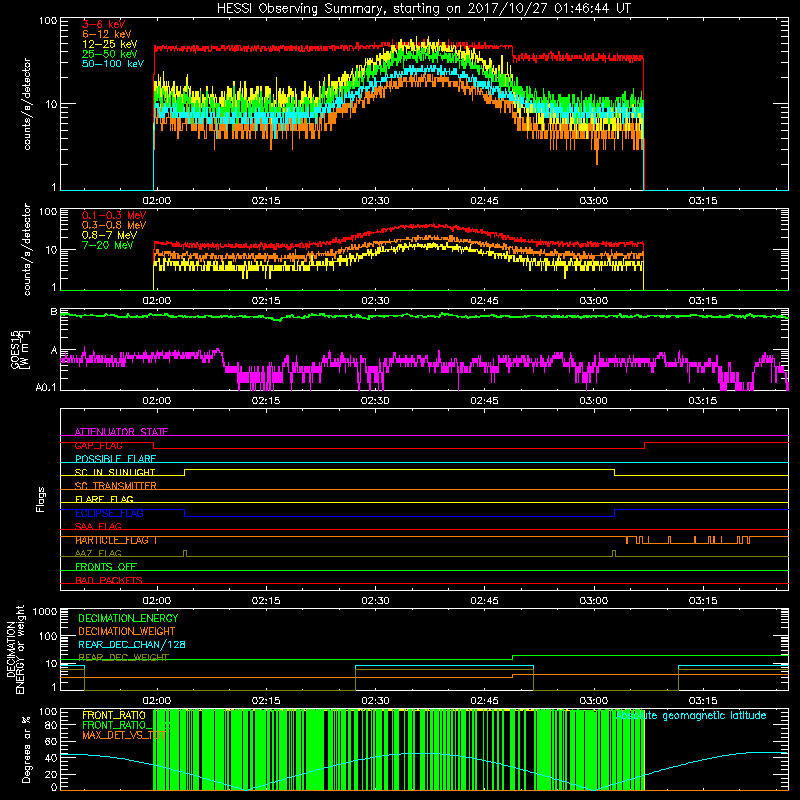Select the 03:00 tick under the MeV panel
The width and height of the screenshot is (800, 800).
pyautogui.click(x=593, y=301)
